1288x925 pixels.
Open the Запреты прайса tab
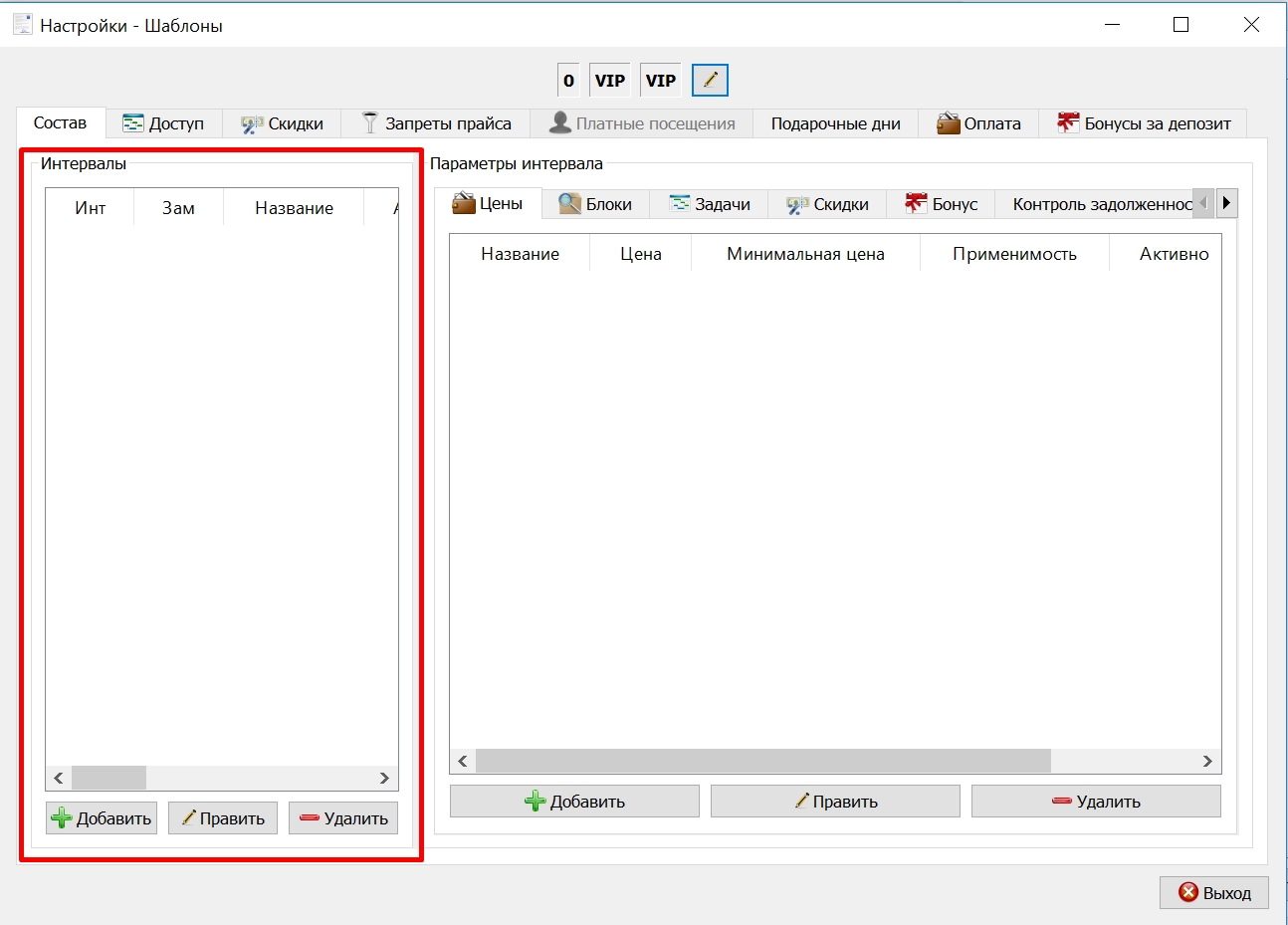[x=436, y=123]
